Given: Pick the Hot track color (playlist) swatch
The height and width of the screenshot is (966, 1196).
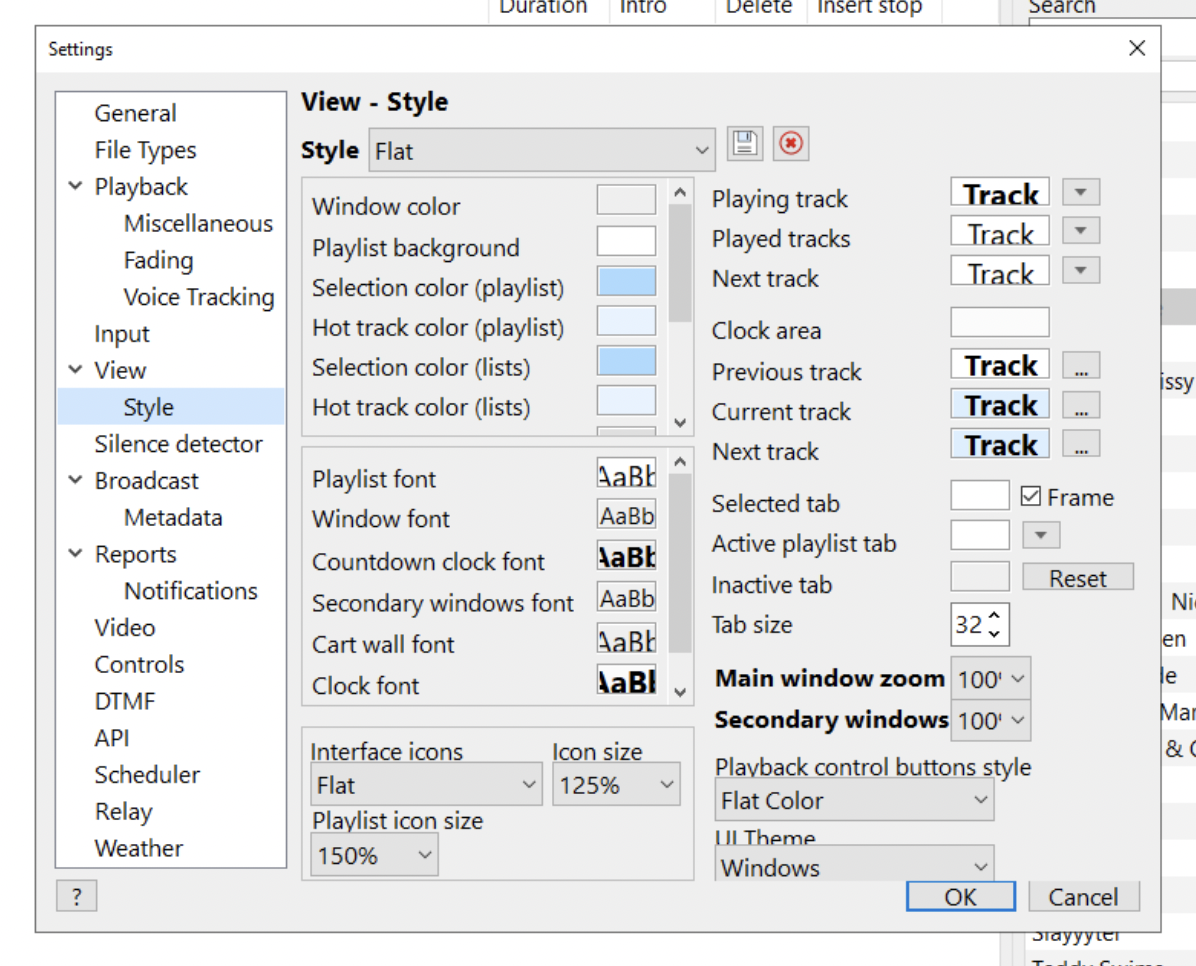Looking at the screenshot, I should (x=626, y=320).
